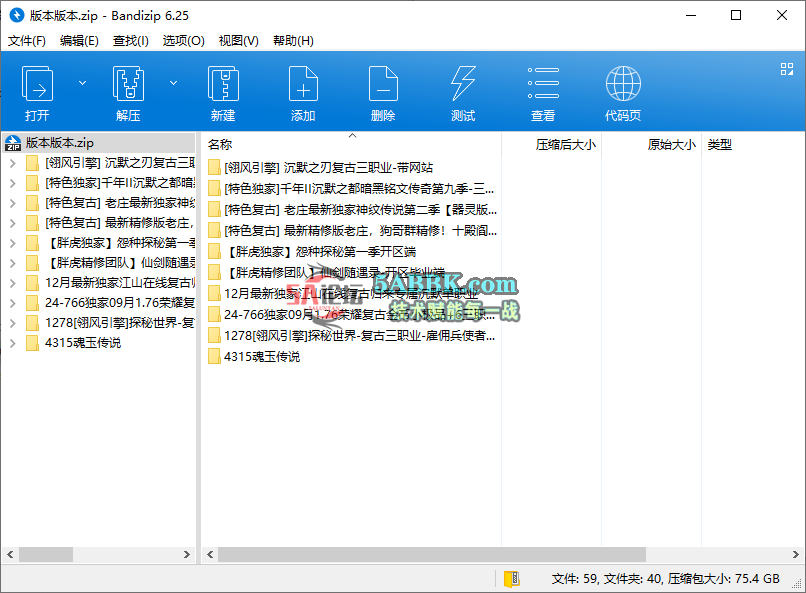Expand the 12月最新独家江山在线 tree node

13,283
